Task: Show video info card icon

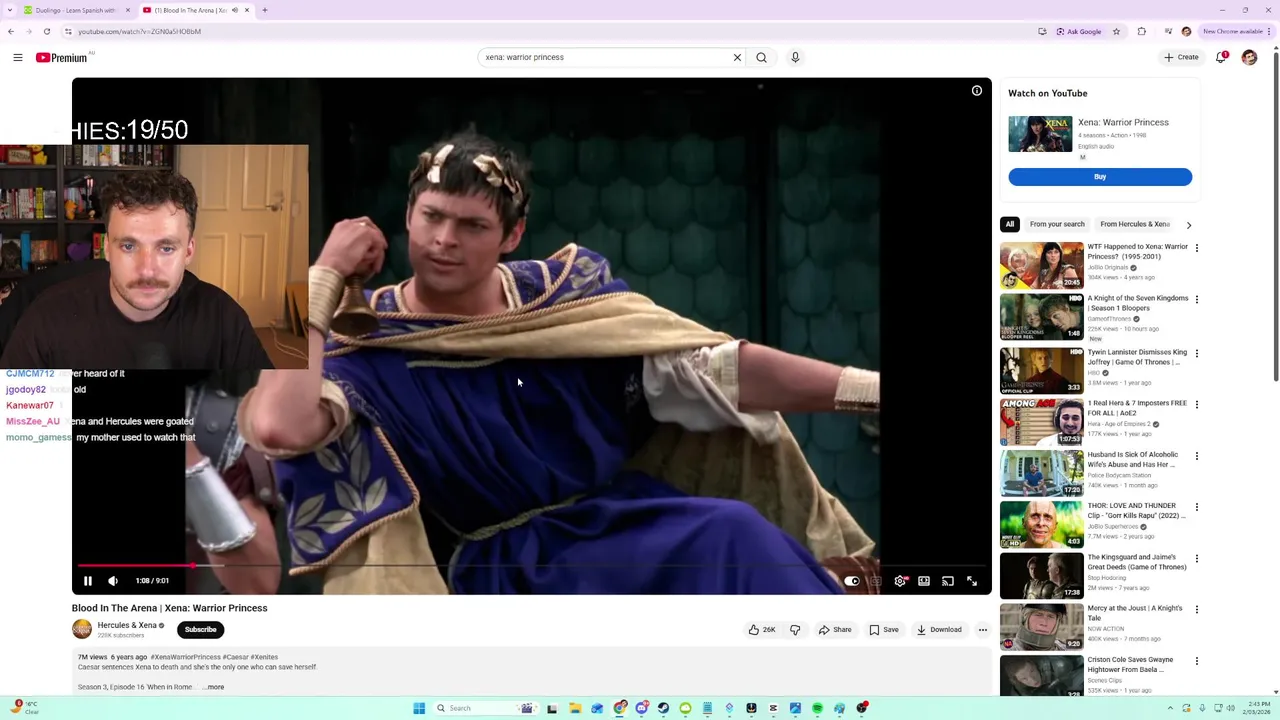Action: pyautogui.click(x=977, y=91)
